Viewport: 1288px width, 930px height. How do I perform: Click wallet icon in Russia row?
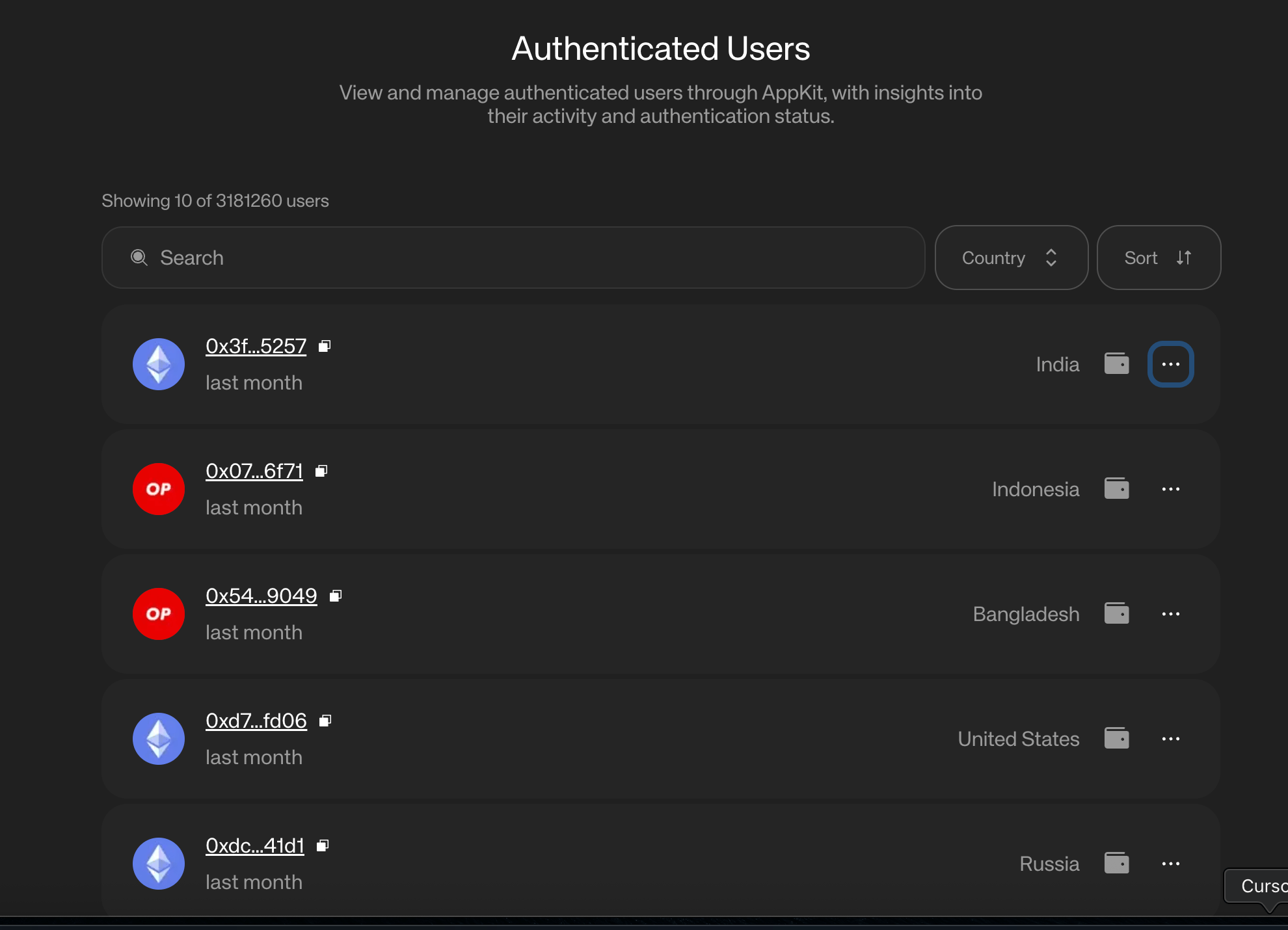click(x=1116, y=863)
